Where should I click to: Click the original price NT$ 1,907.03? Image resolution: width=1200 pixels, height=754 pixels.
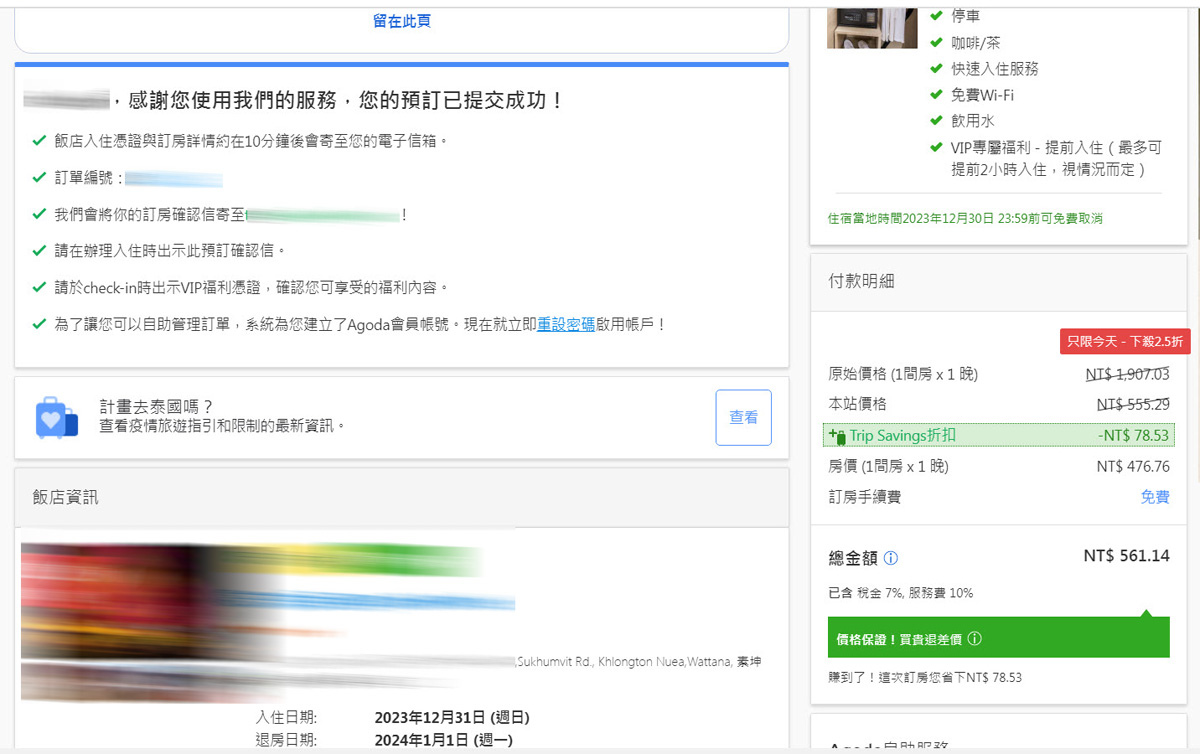1127,374
